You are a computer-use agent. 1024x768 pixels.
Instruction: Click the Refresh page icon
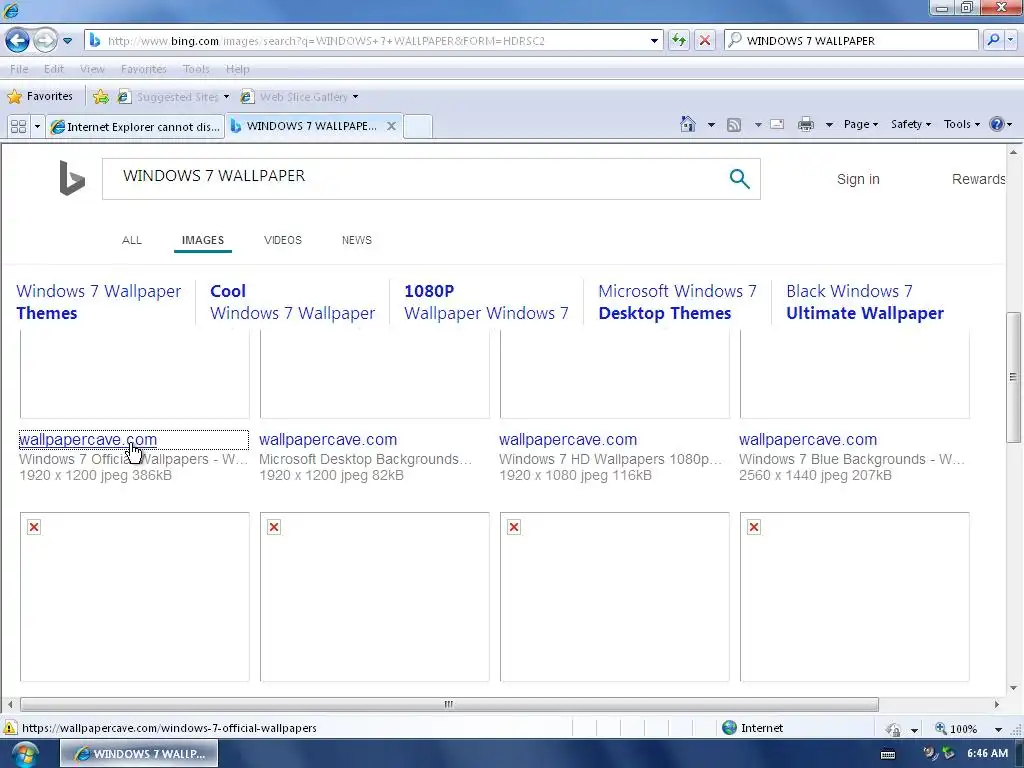pos(679,40)
